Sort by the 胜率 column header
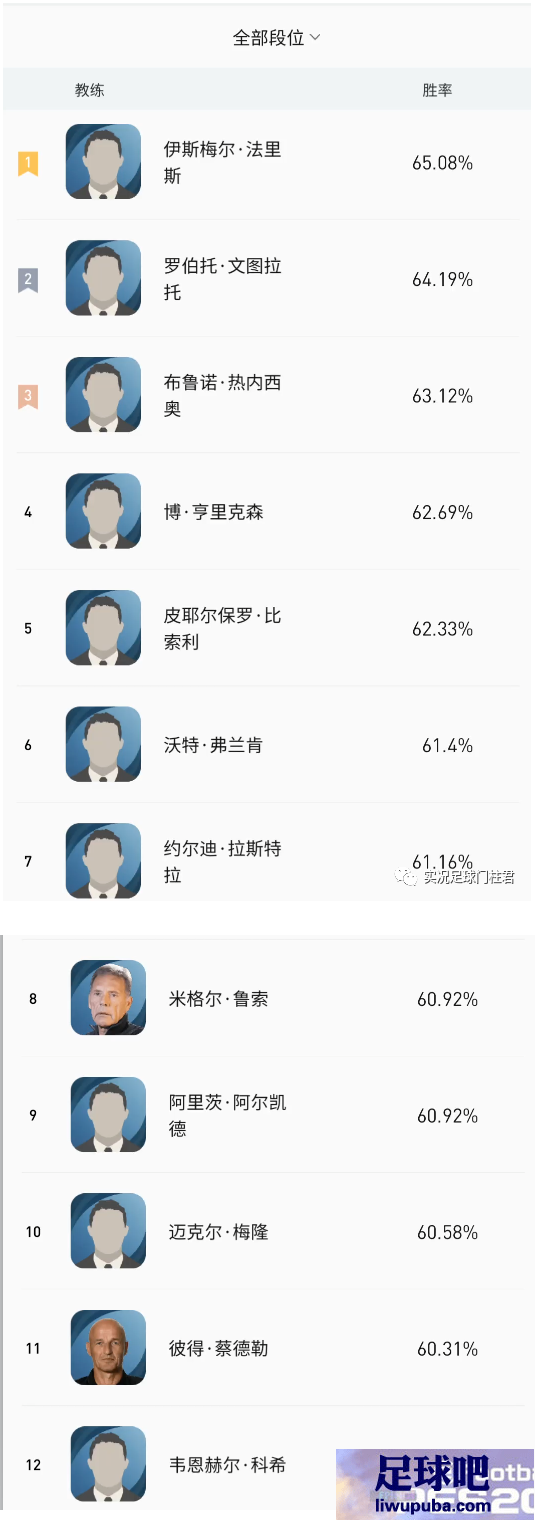The width and height of the screenshot is (539, 1525). point(437,90)
